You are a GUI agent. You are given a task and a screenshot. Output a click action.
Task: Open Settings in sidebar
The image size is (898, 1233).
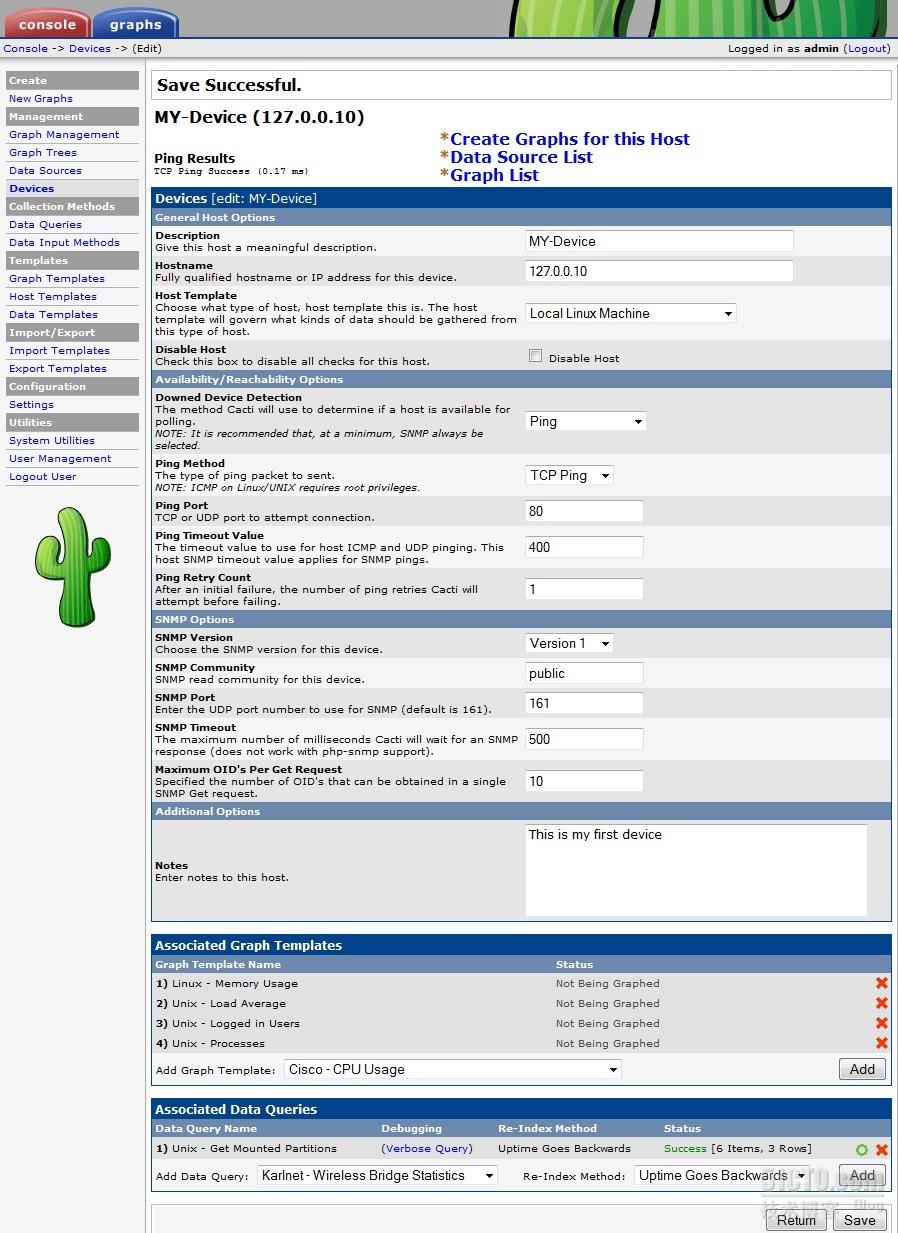tap(32, 404)
